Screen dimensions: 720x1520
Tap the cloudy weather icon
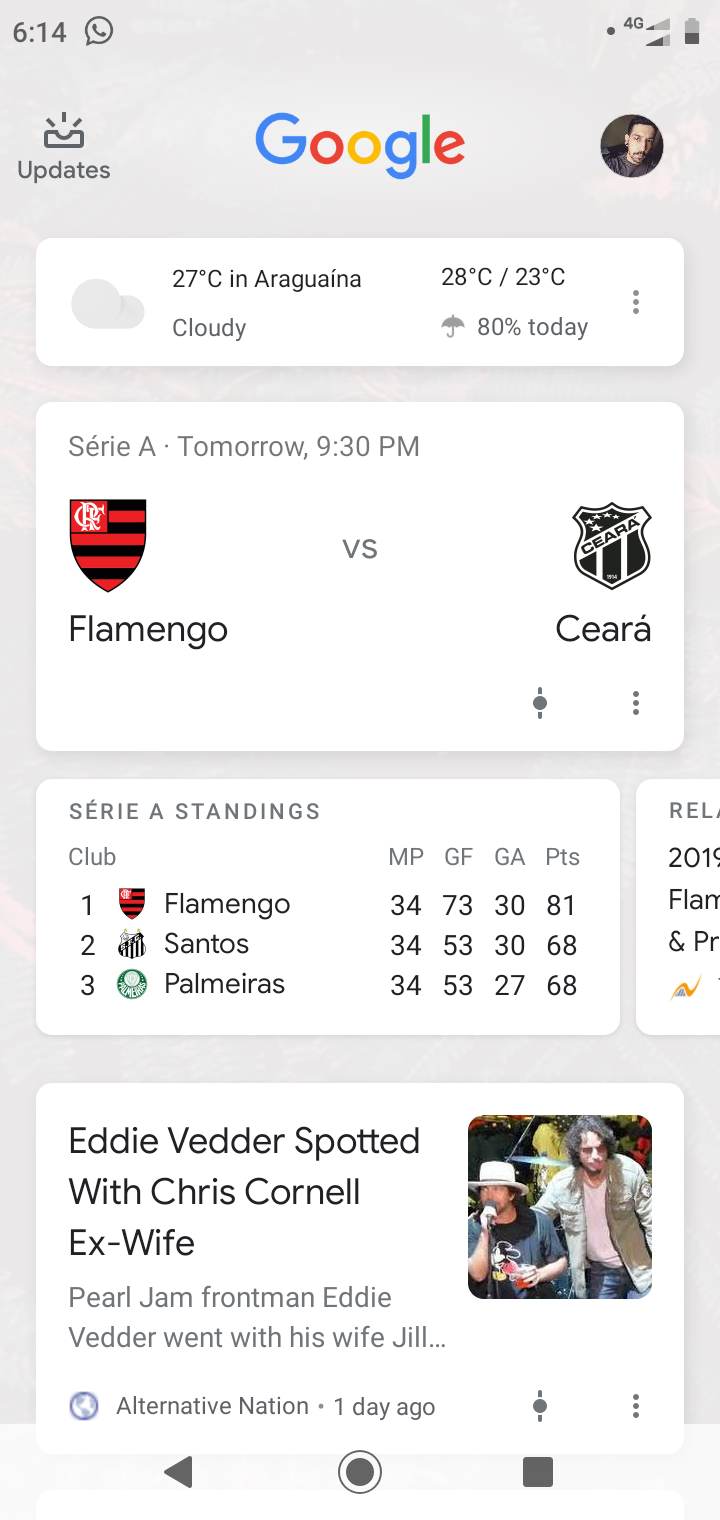(108, 304)
